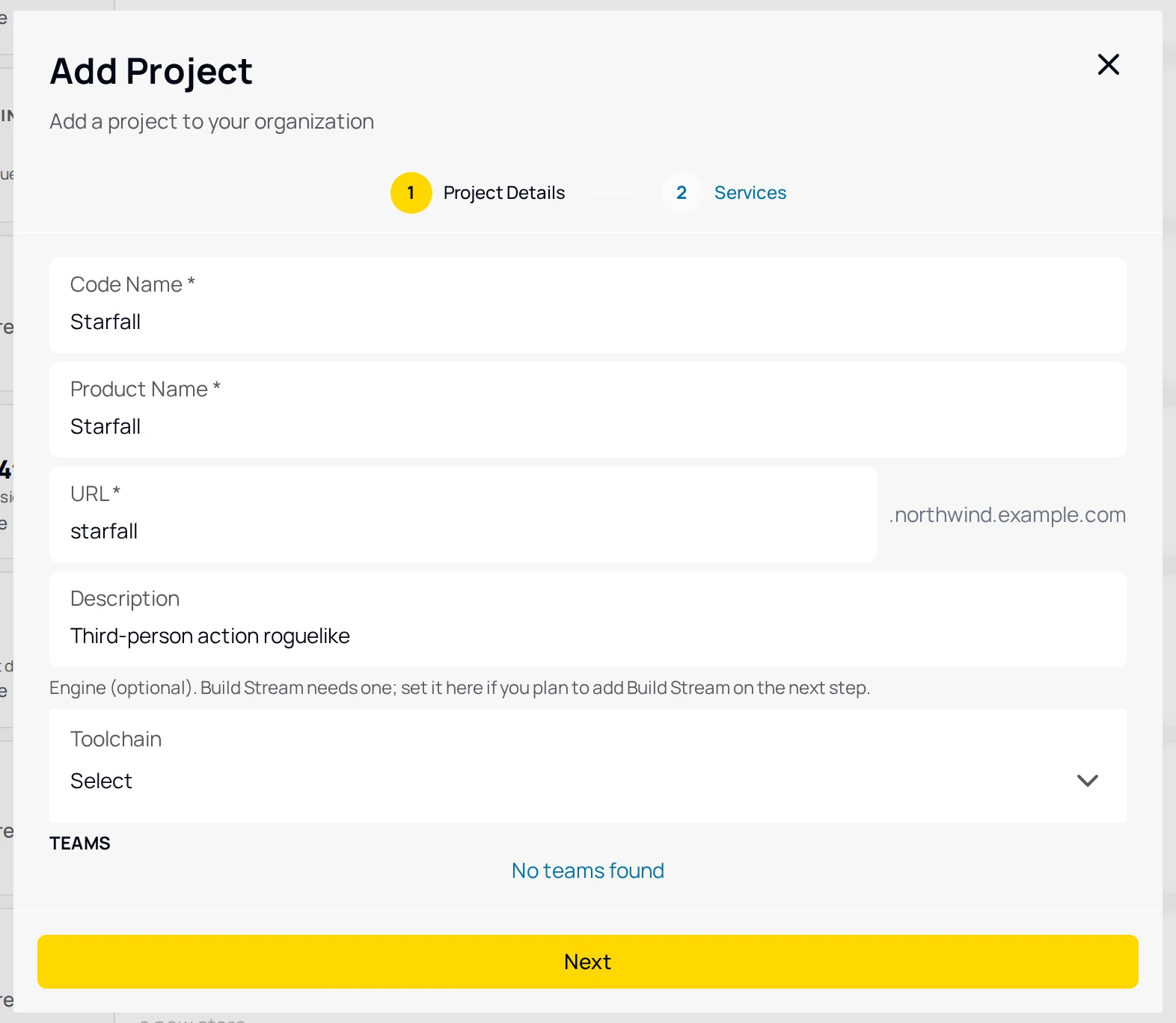Viewport: 1176px width, 1023px height.
Task: Edit the Description field
Action: [x=588, y=619]
